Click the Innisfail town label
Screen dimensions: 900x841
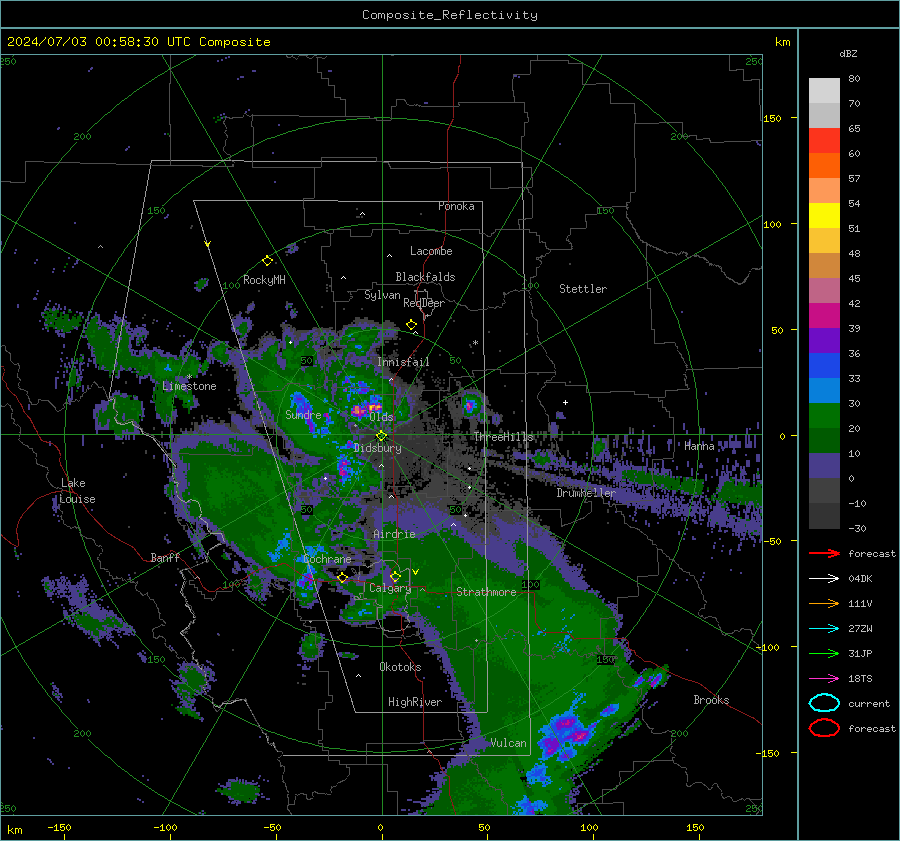pos(403,362)
